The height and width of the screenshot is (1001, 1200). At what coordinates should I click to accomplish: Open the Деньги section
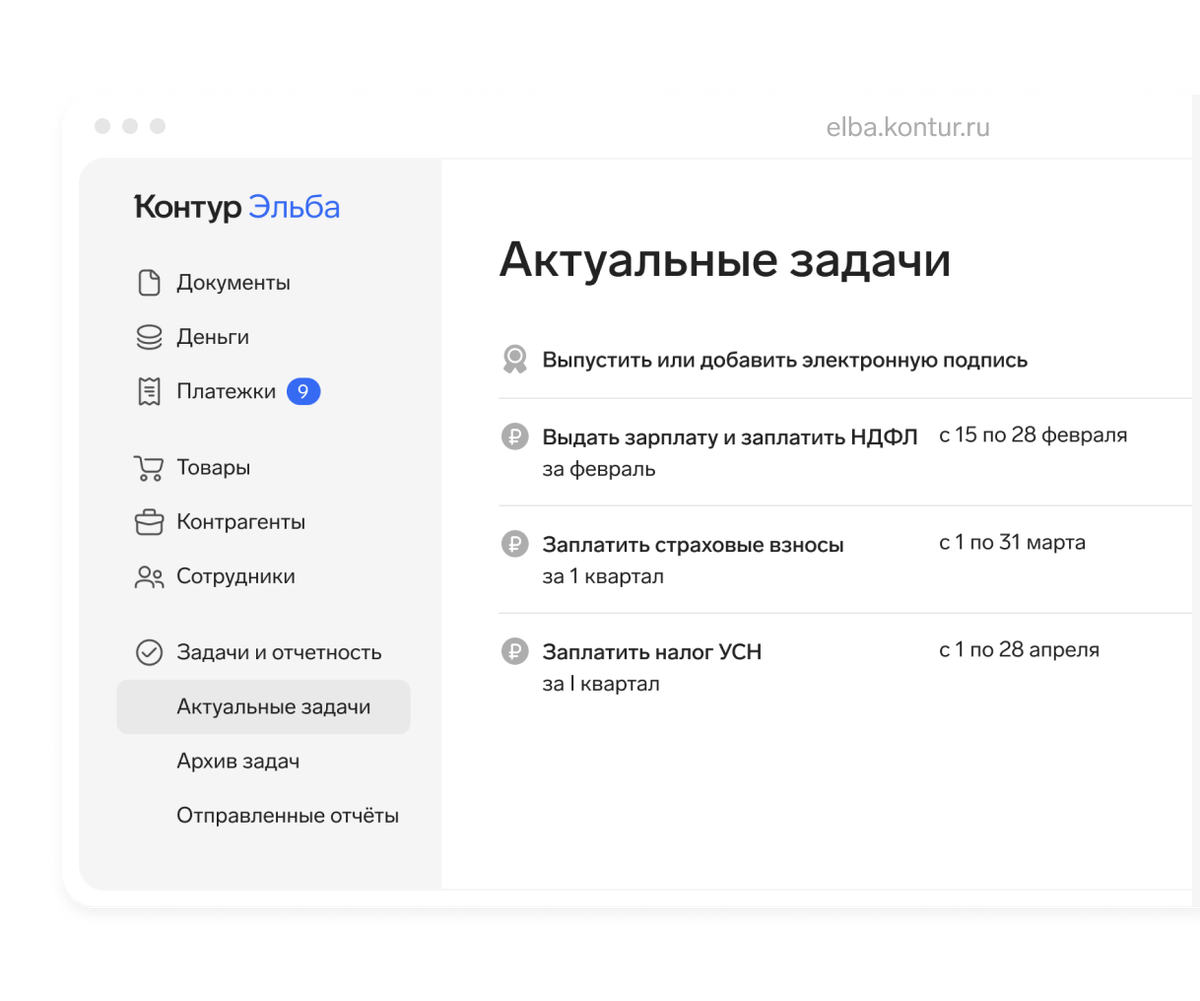(213, 337)
